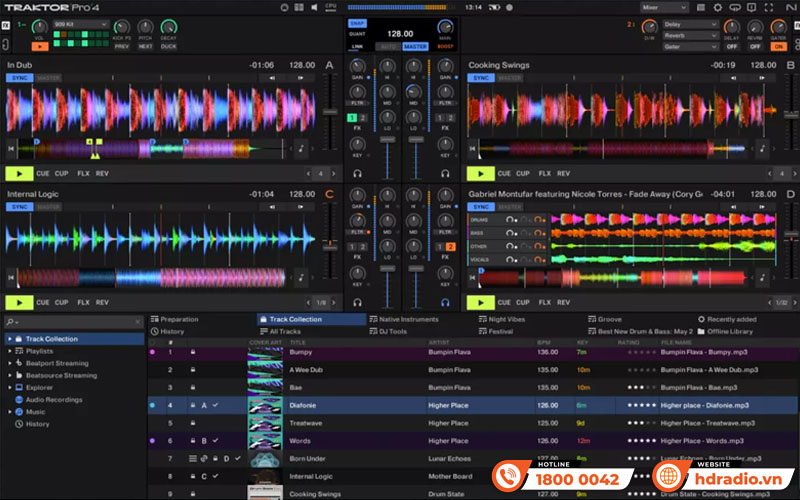Toggle the SNAP button in master panel
The image size is (800, 500).
pyautogui.click(x=357, y=23)
